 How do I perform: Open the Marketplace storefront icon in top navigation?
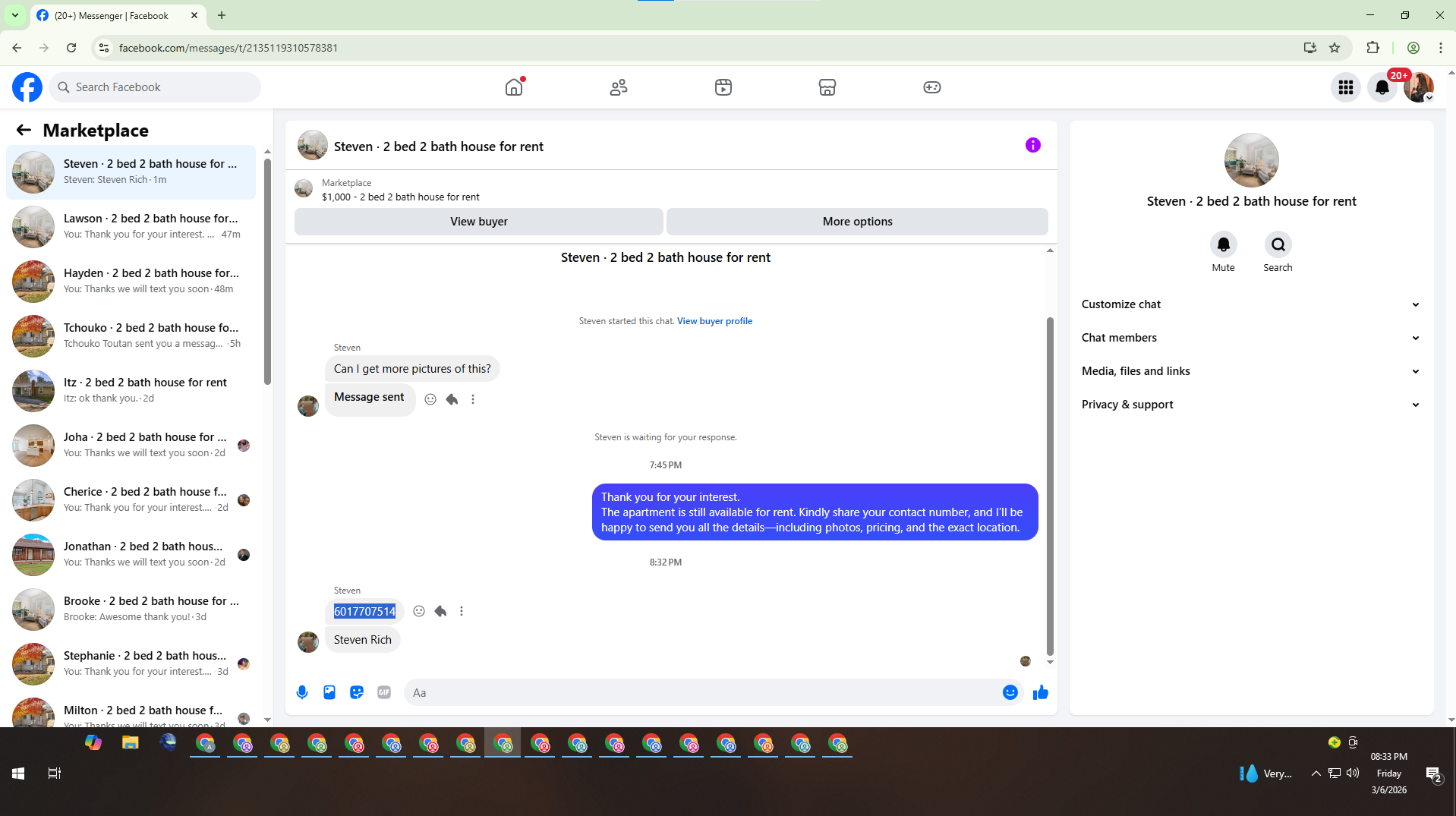coord(827,87)
